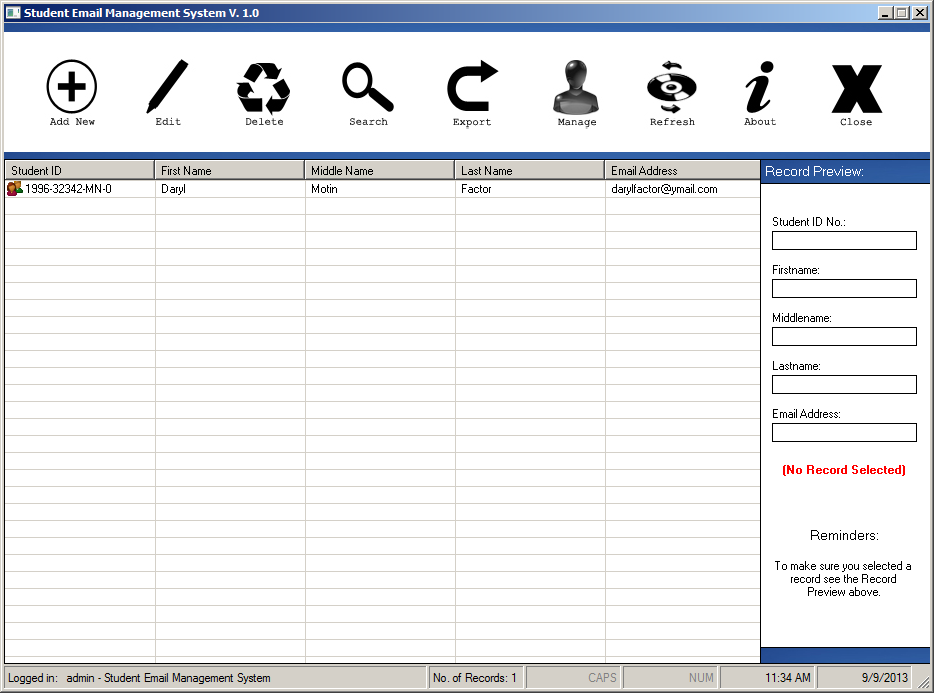The height and width of the screenshot is (693, 934).
Task: Sort by Email Address column header
Action: tap(683, 170)
